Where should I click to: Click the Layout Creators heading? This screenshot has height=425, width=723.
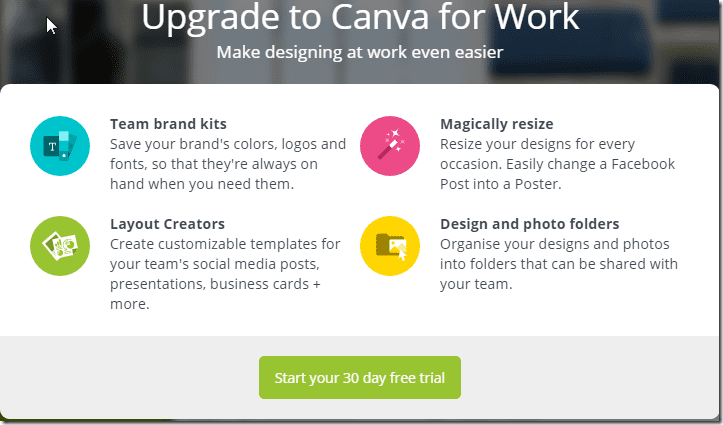pyautogui.click(x=167, y=224)
